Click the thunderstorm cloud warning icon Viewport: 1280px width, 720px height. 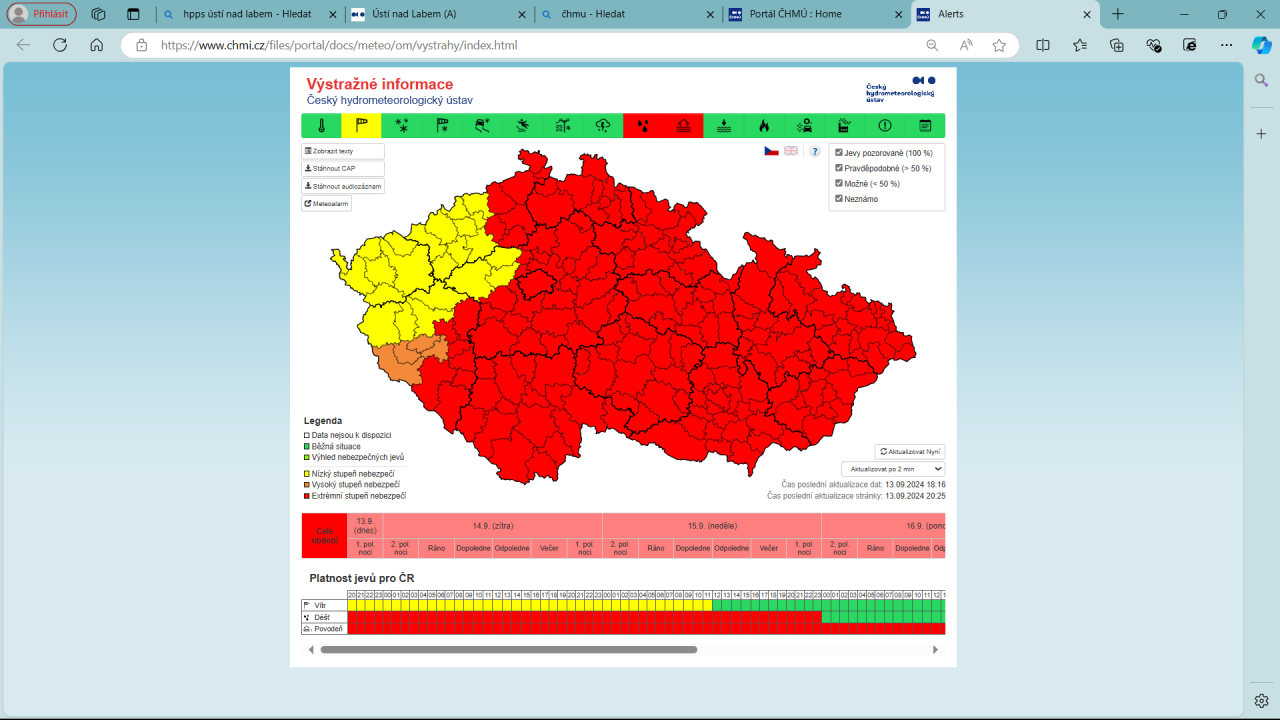(x=603, y=126)
